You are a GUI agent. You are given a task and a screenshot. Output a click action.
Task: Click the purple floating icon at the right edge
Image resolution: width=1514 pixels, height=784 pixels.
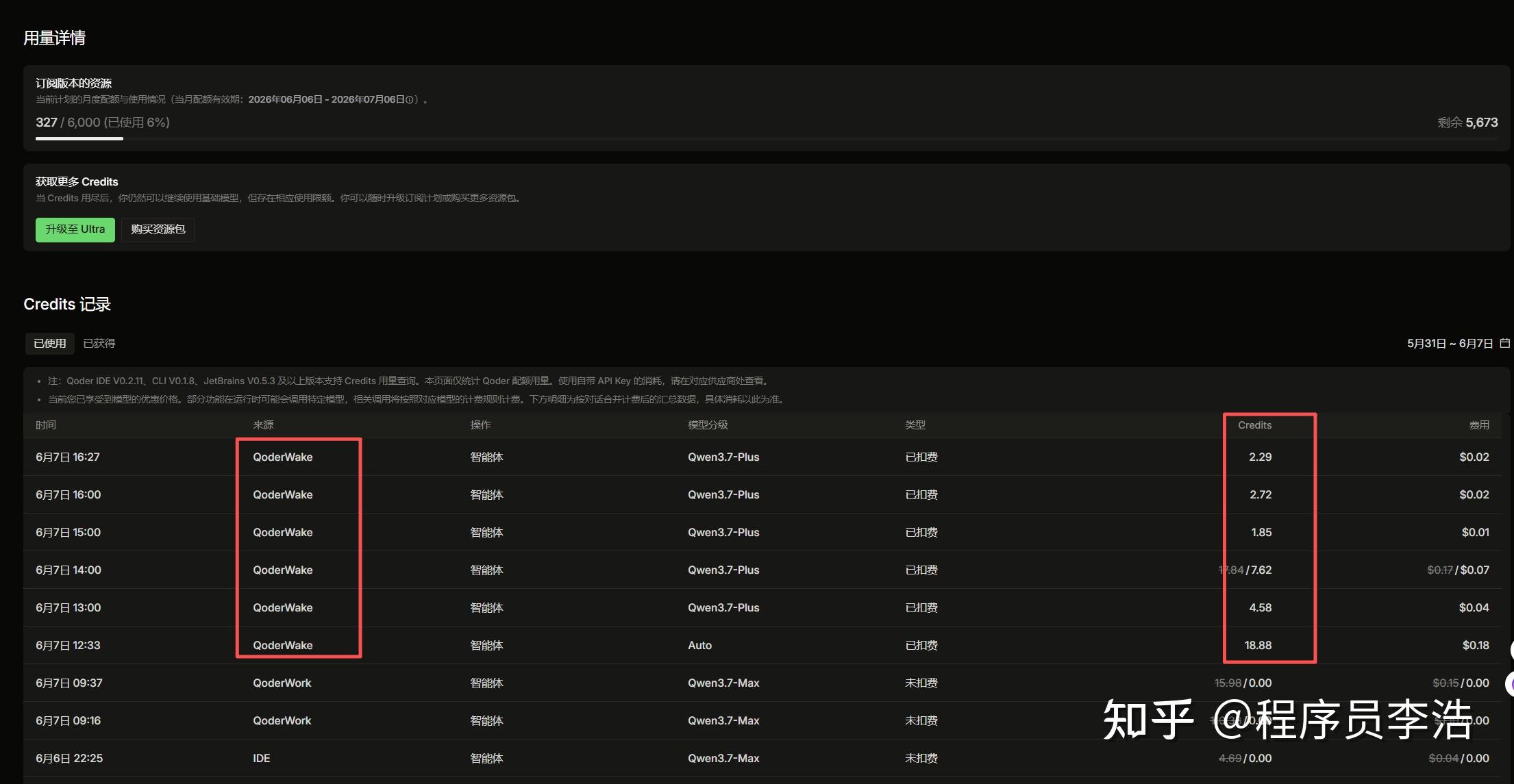click(x=1509, y=683)
